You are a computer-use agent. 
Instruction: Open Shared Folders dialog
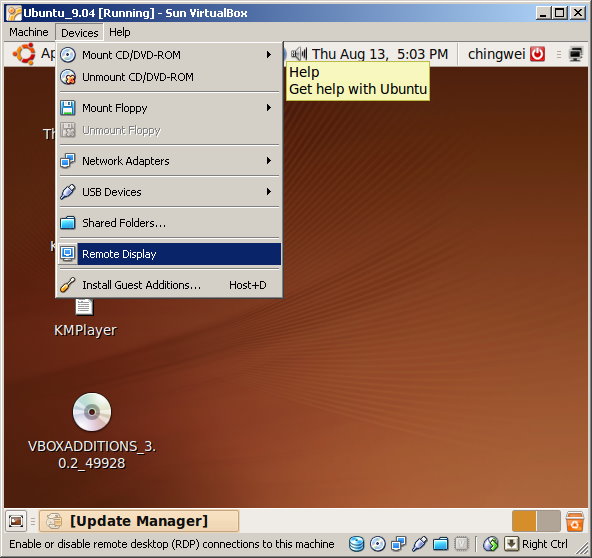(170, 223)
